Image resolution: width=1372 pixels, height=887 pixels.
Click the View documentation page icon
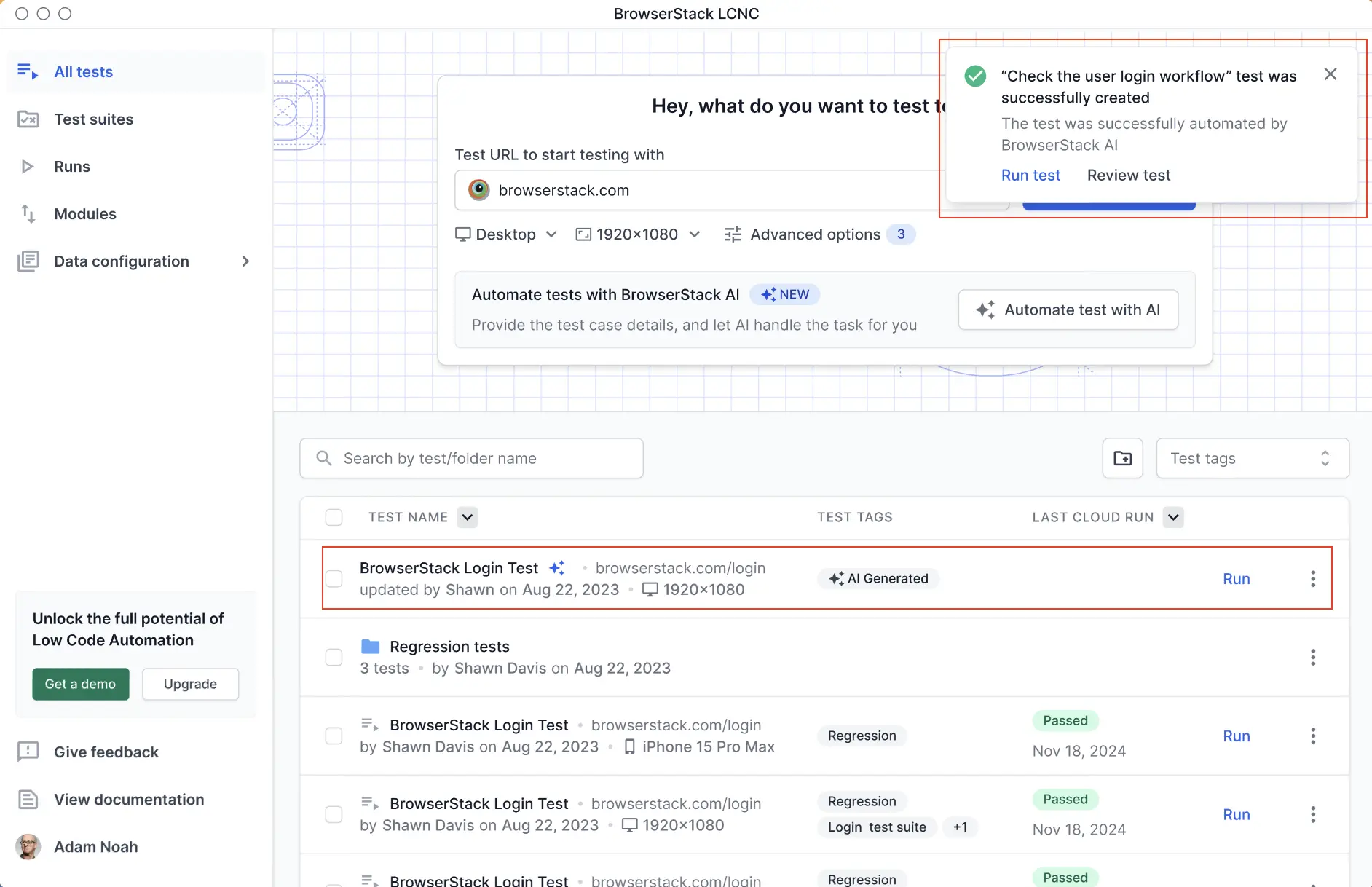28,800
